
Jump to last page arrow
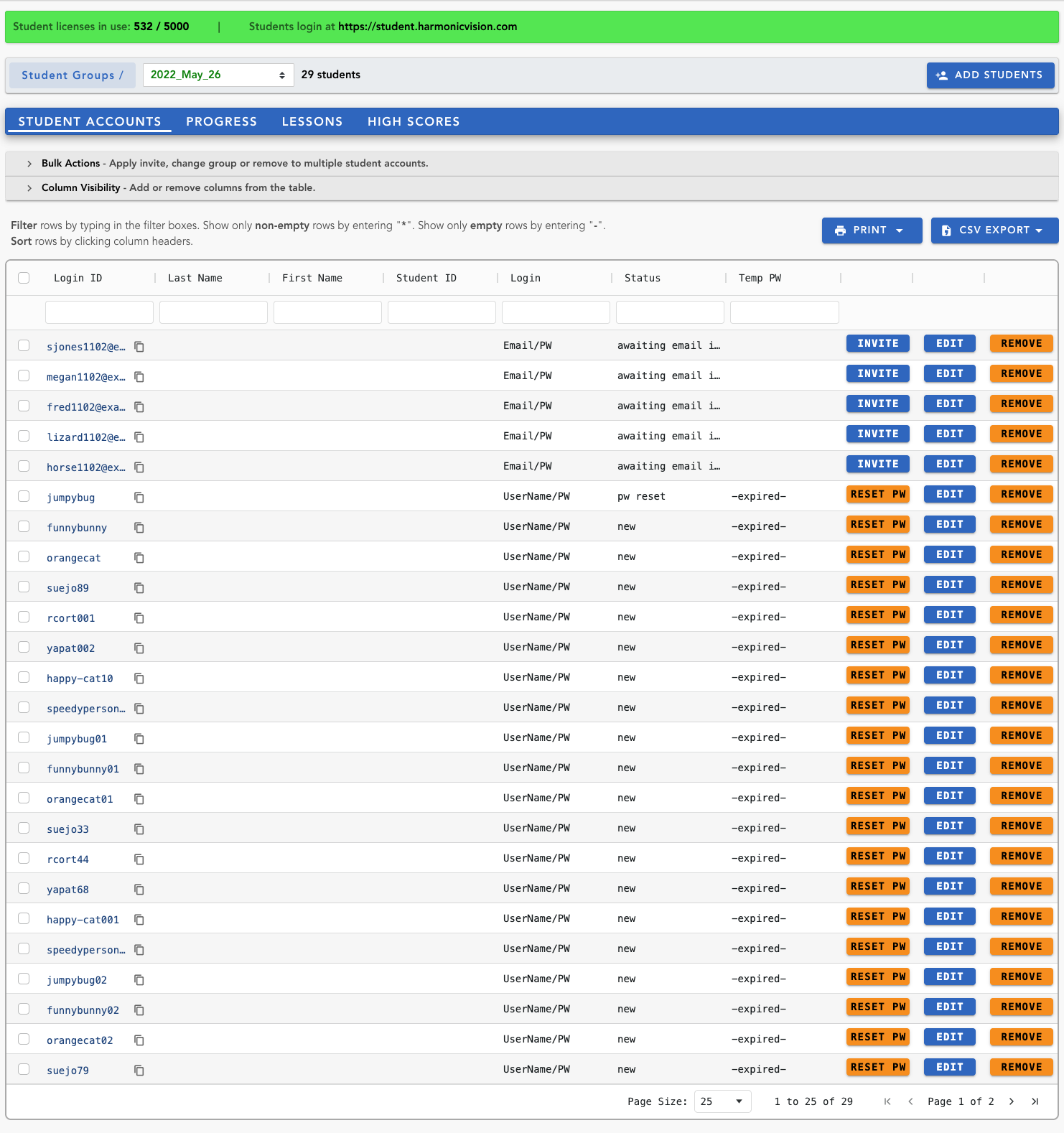pos(1035,1101)
